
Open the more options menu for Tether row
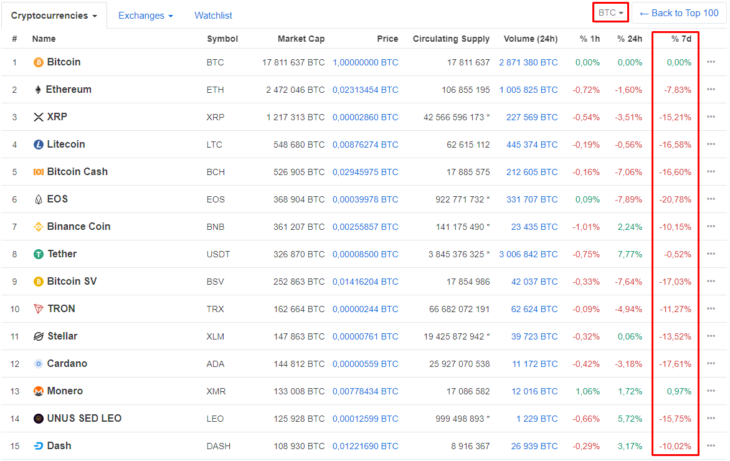pos(711,254)
